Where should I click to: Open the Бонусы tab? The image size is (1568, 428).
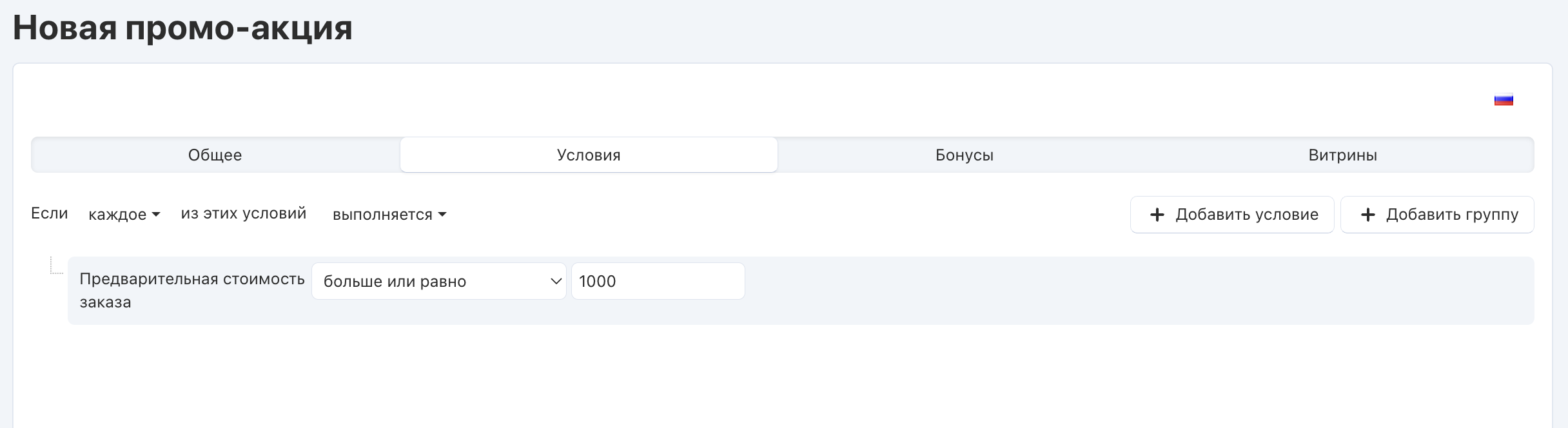tap(964, 155)
